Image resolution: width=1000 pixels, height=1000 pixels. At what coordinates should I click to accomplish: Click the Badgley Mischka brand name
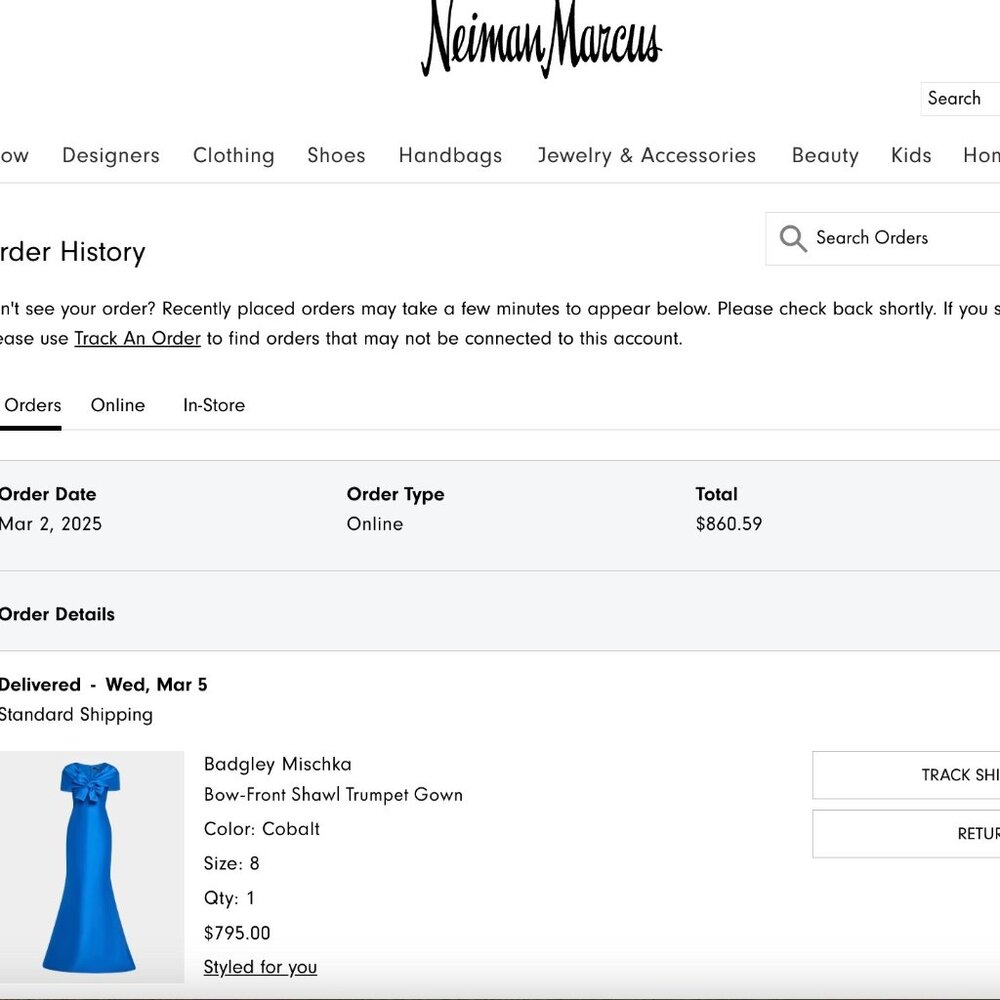277,763
